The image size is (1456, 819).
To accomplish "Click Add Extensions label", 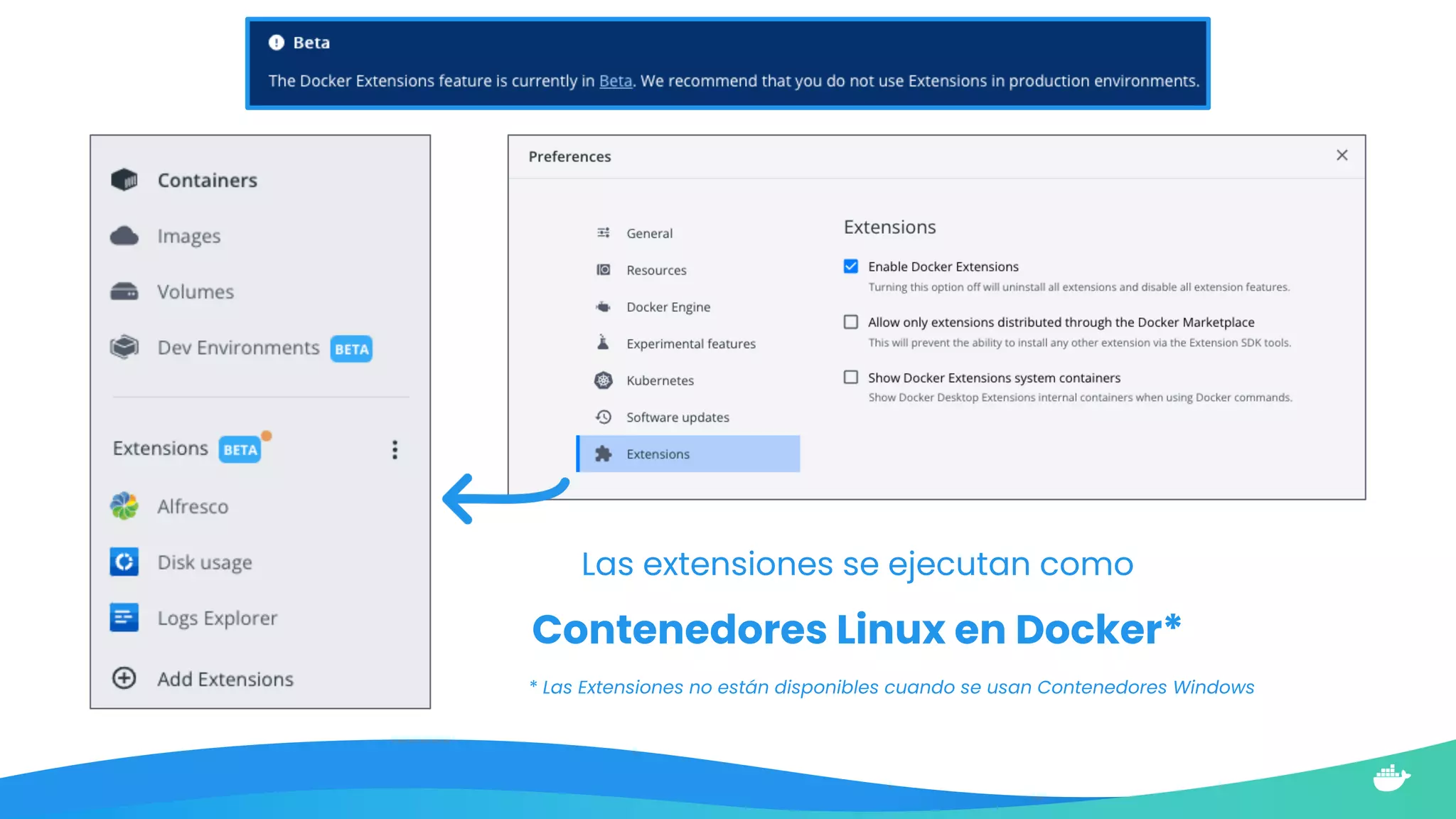I will click(x=225, y=679).
